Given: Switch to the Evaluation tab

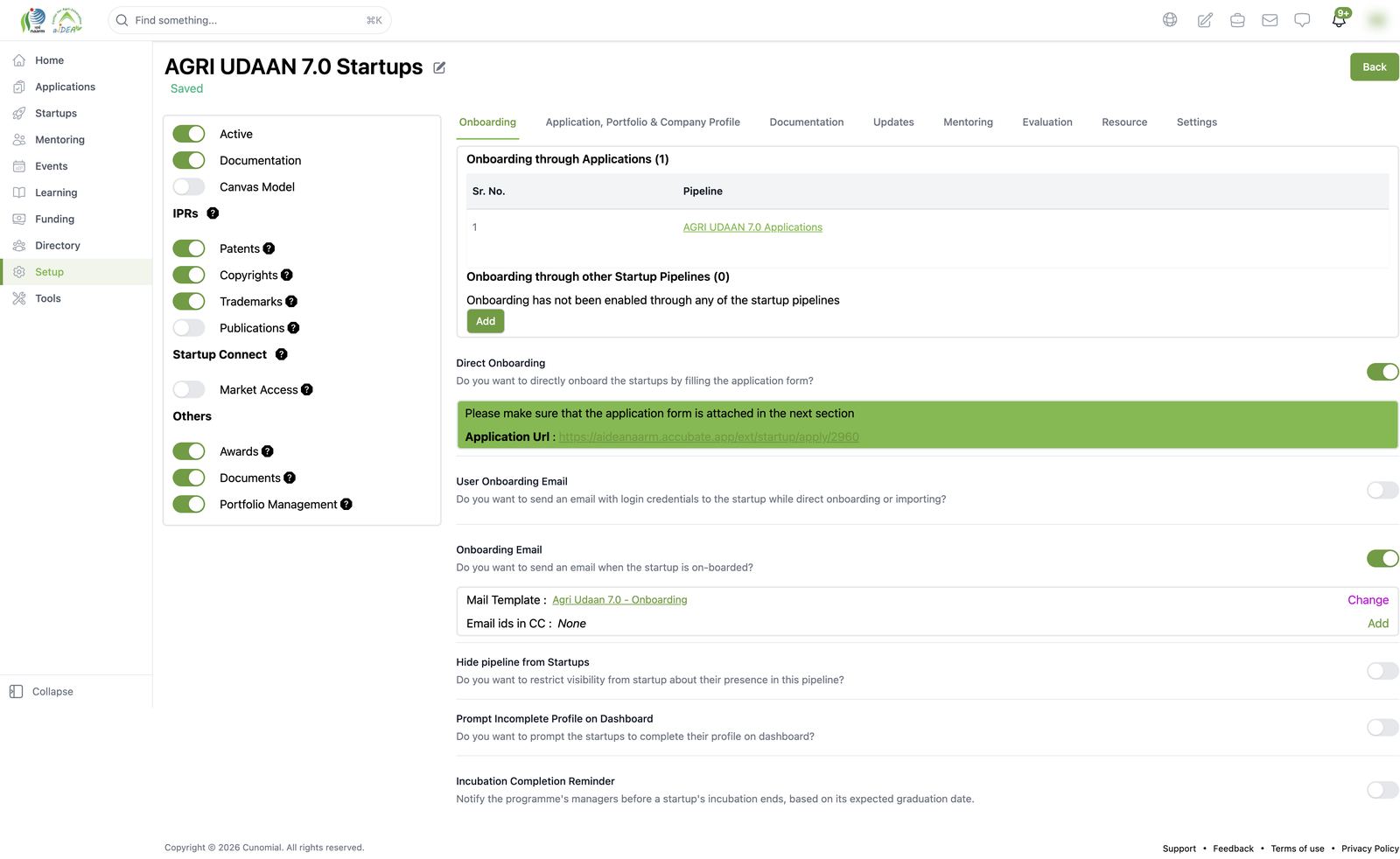Looking at the screenshot, I should click(x=1046, y=122).
